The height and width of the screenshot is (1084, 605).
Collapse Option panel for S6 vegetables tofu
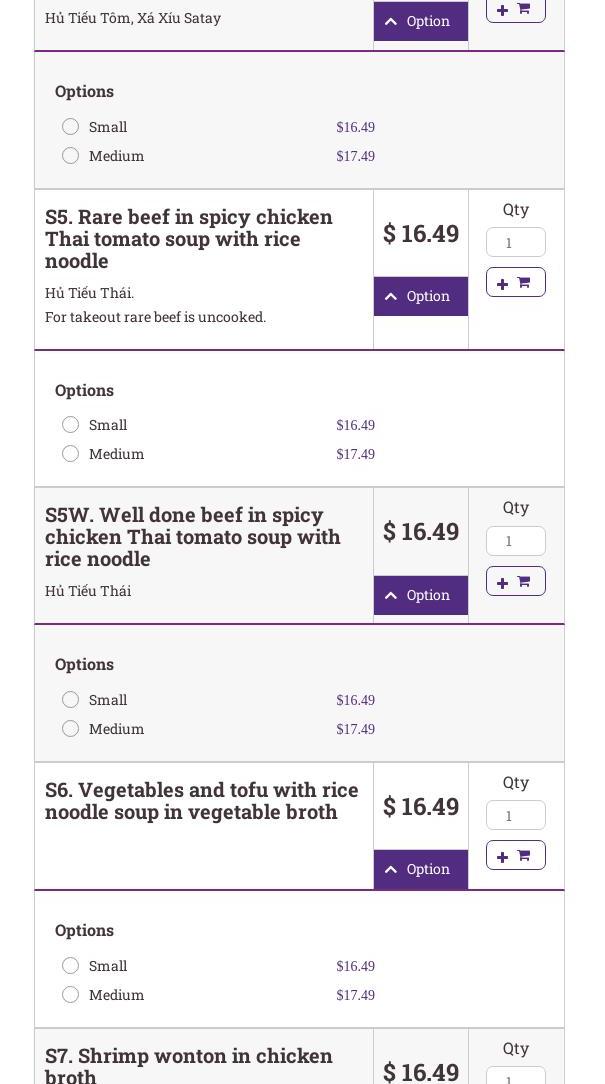tap(420, 869)
